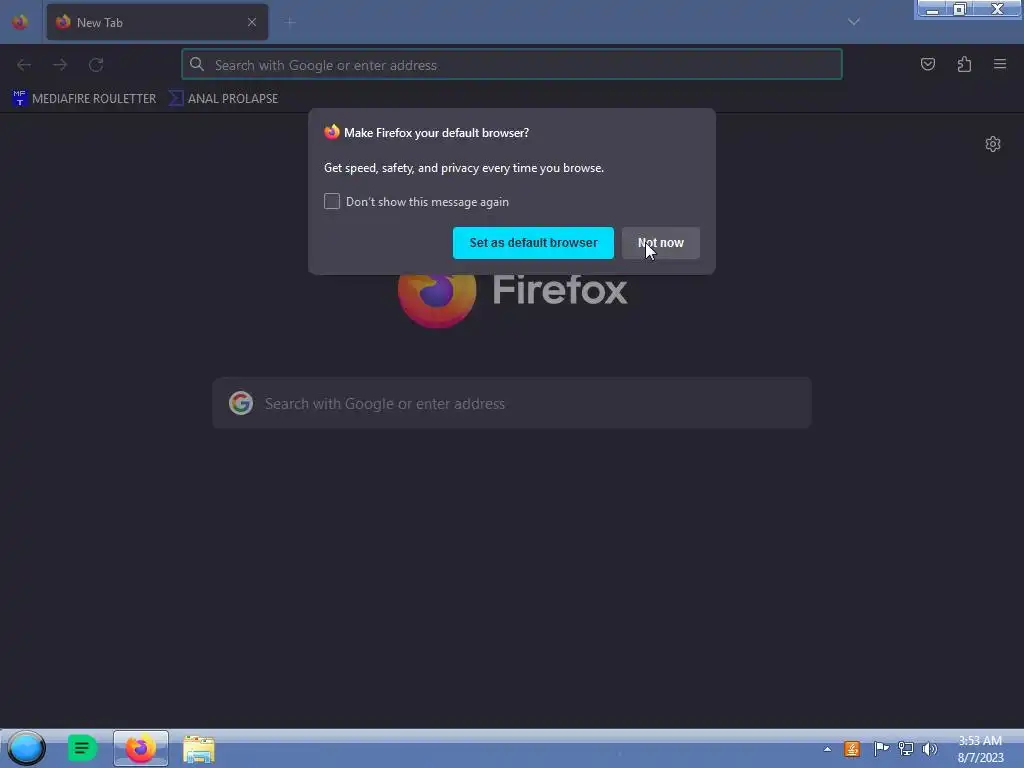Click the volume speaker tray icon
The height and width of the screenshot is (768, 1024).
click(x=929, y=749)
